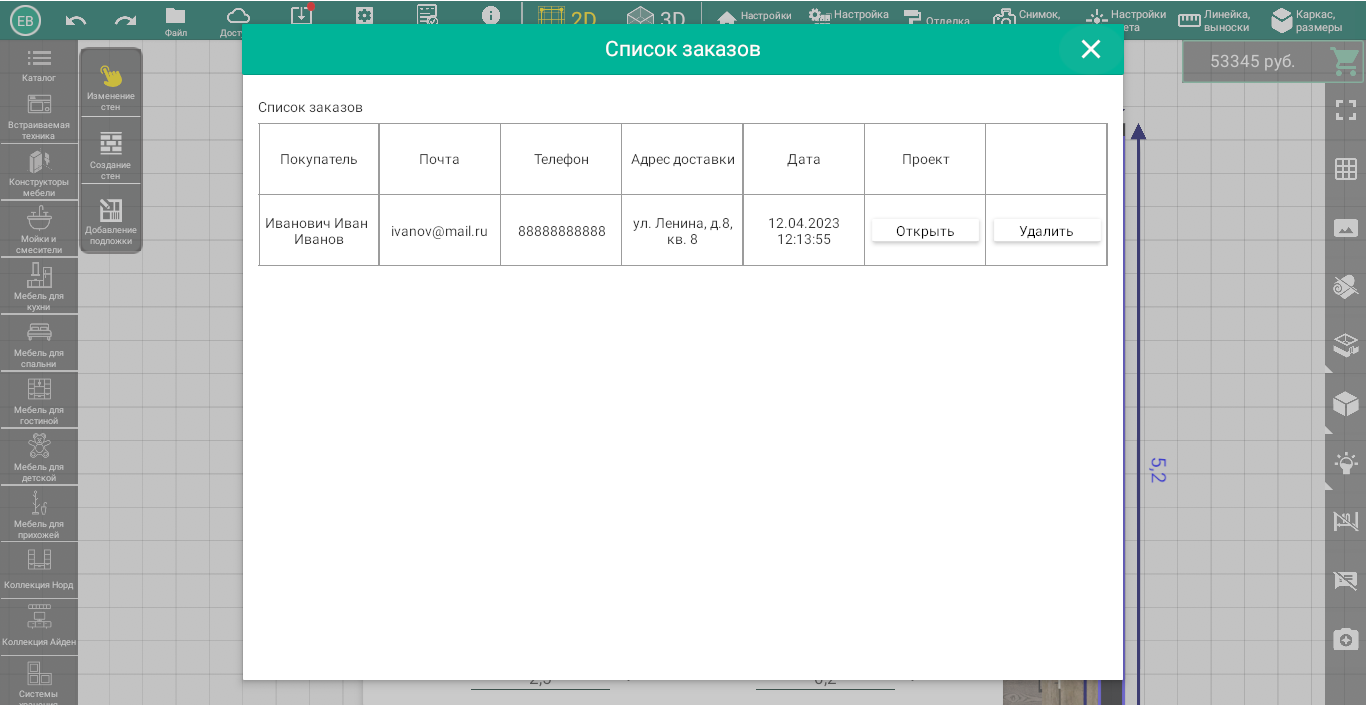The height and width of the screenshot is (705, 1366).
Task: Open the order checklist icon
Action: [427, 16]
